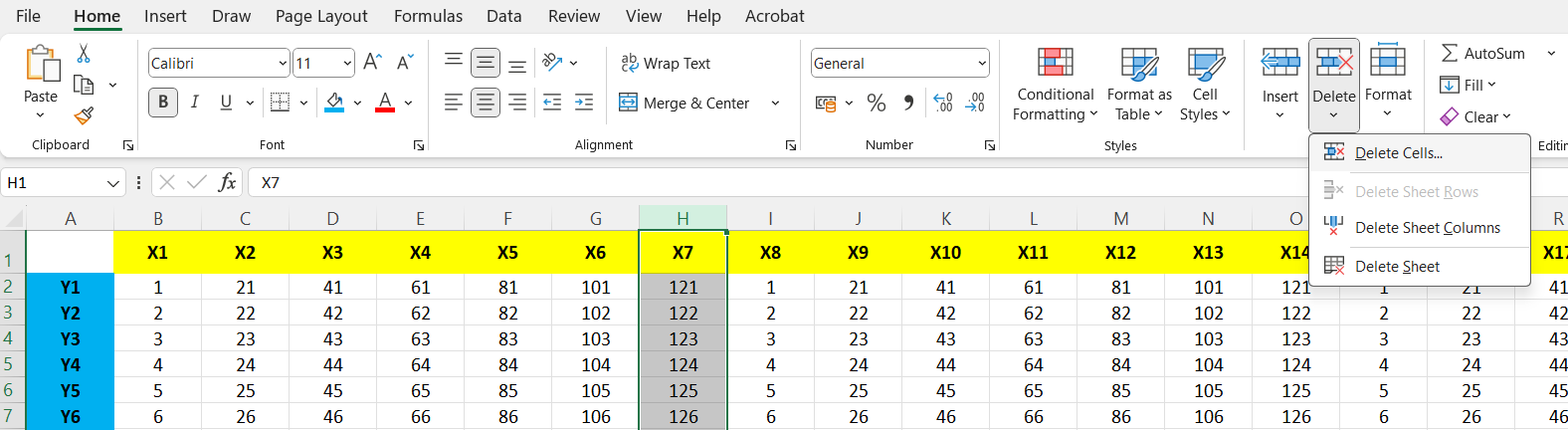The height and width of the screenshot is (430, 1568).
Task: Apply the Fill Color bucket
Action: click(x=334, y=103)
